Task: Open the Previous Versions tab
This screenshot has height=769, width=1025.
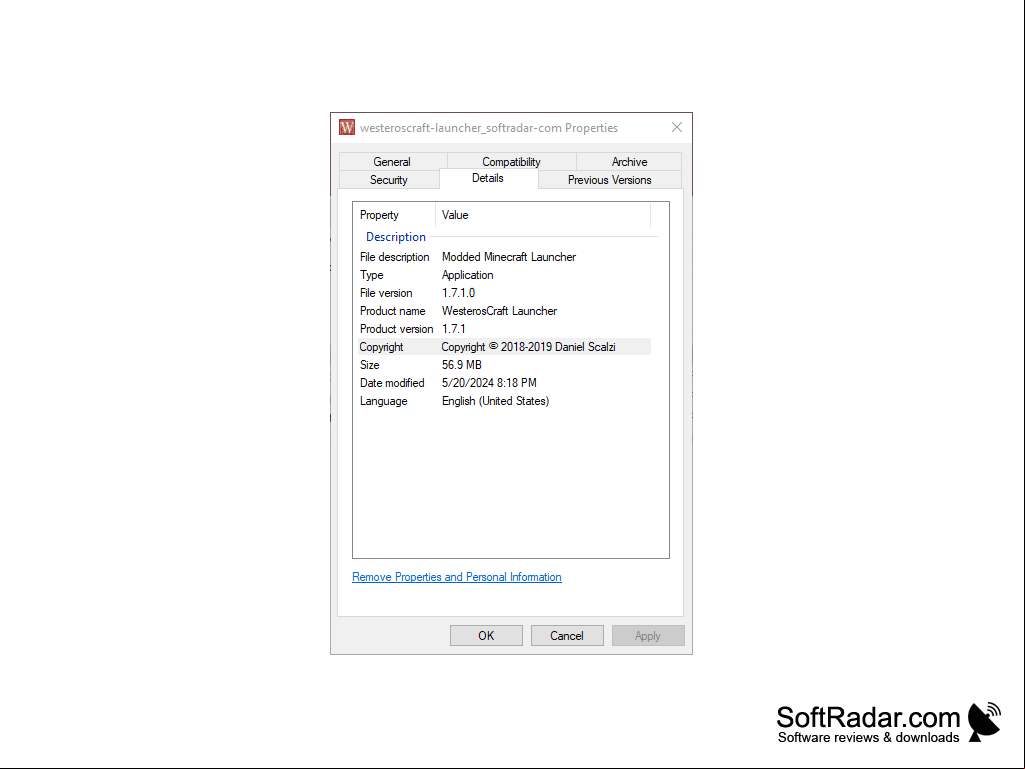Action: click(x=610, y=180)
